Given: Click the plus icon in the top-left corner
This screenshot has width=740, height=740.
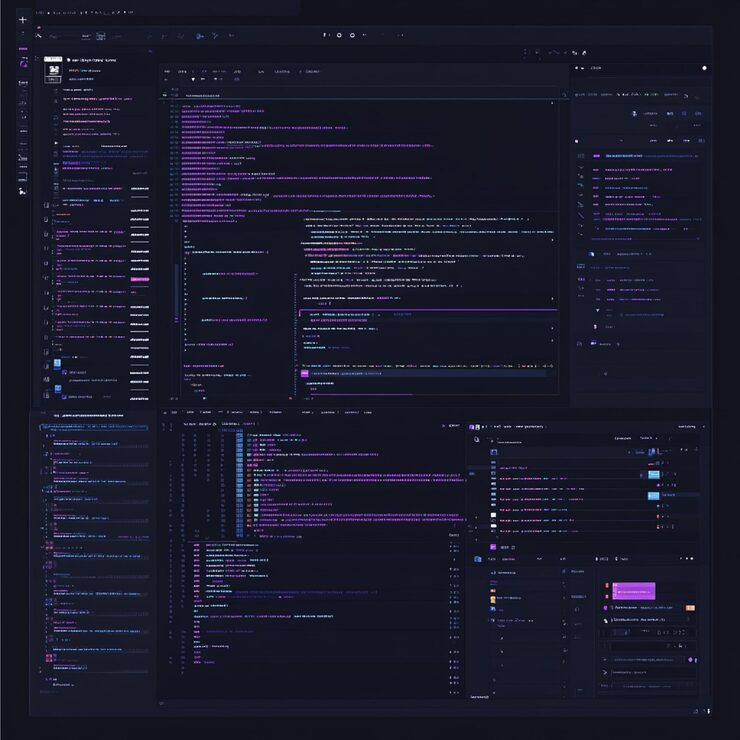Looking at the screenshot, I should click(22, 20).
